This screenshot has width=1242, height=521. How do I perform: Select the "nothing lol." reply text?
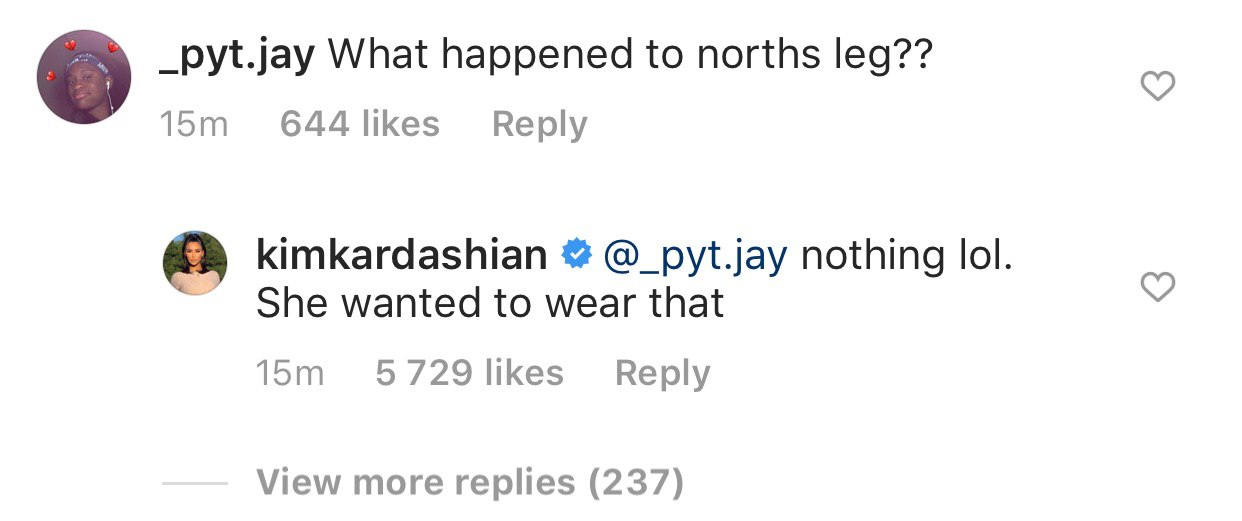click(x=907, y=256)
